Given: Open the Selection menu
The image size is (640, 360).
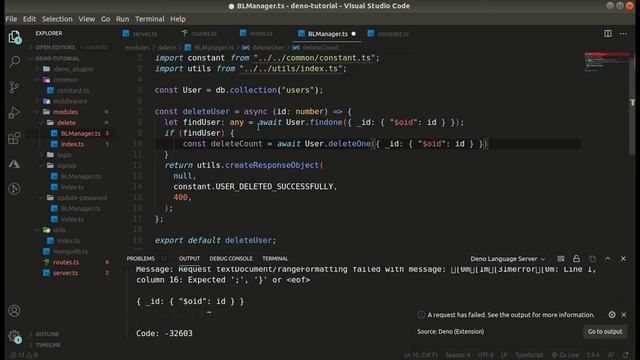Looking at the screenshot, I should pos(57,19).
